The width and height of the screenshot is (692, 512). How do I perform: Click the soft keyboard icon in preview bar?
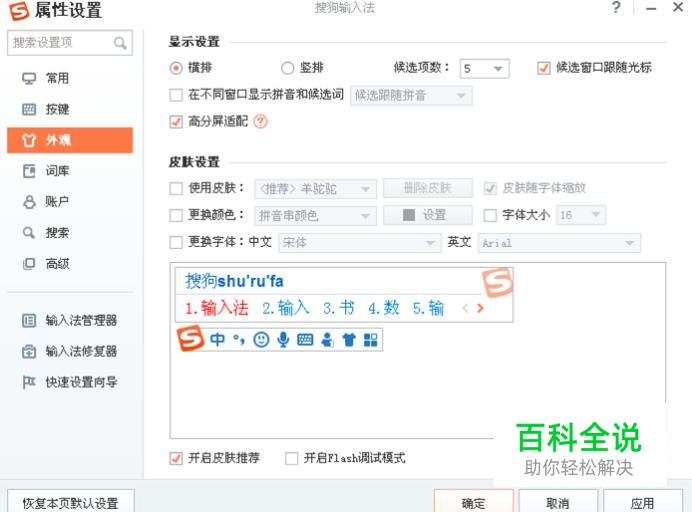tap(305, 339)
